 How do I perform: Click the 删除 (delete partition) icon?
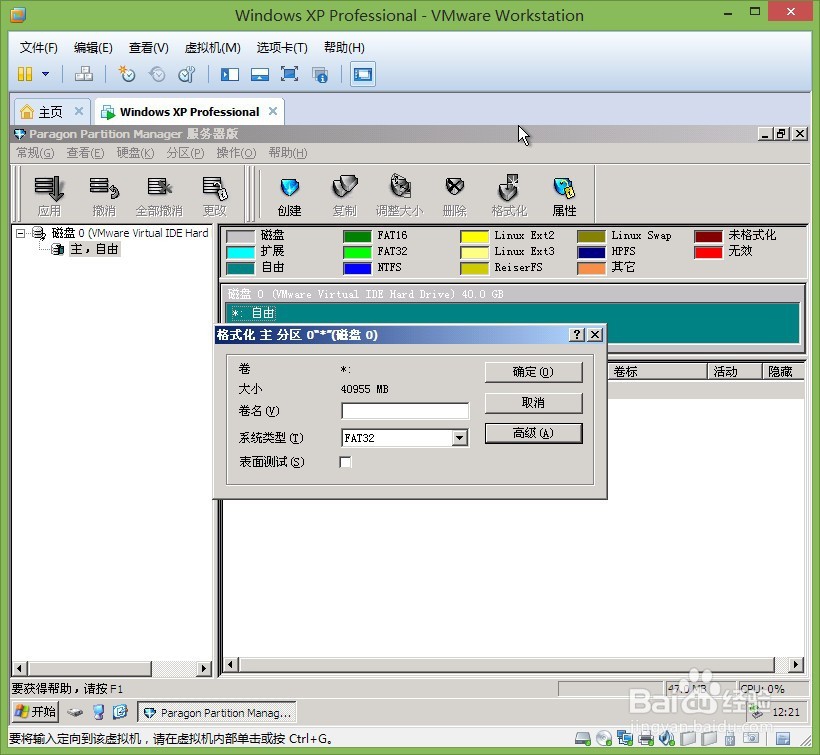coord(454,196)
